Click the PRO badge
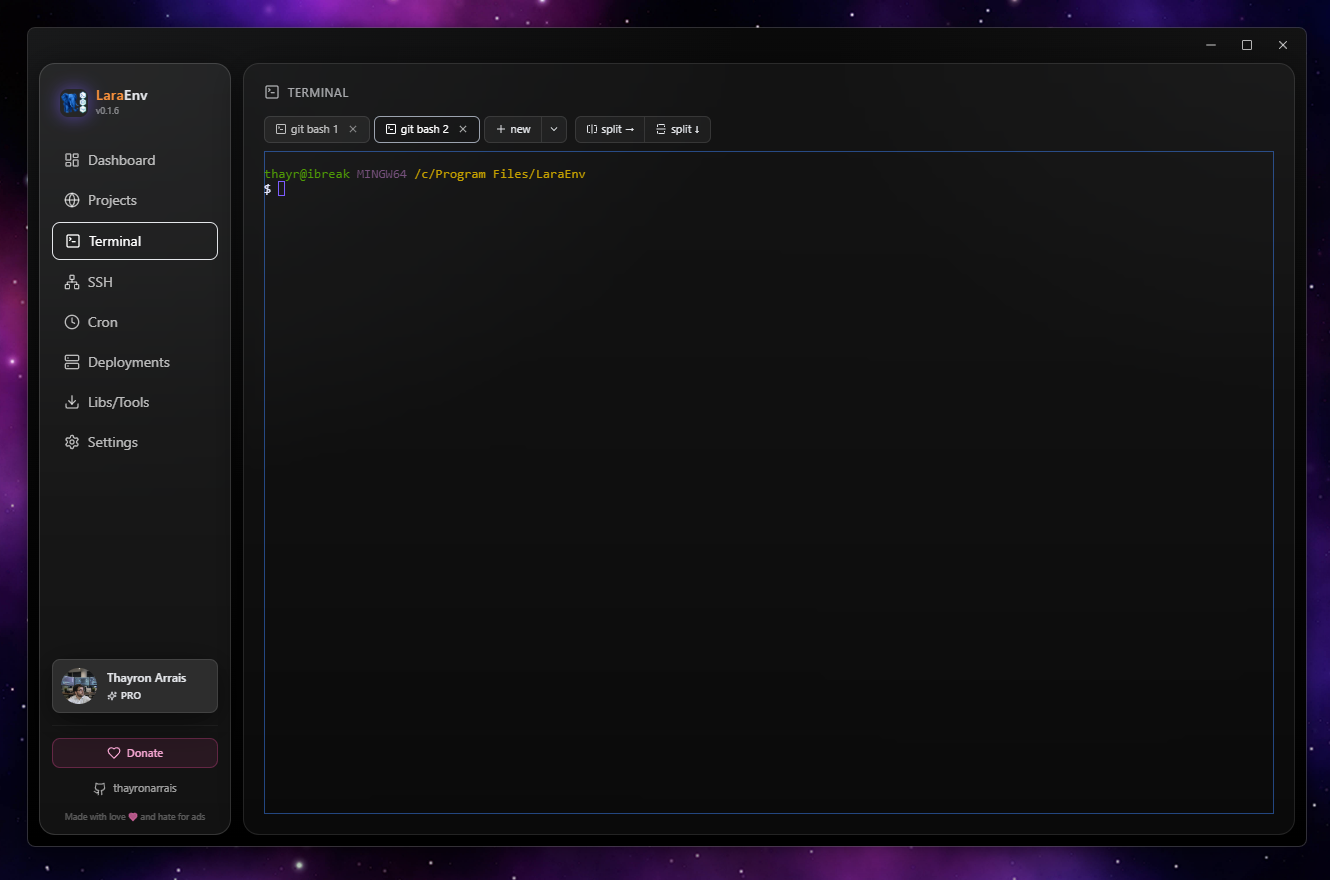The height and width of the screenshot is (880, 1330). pos(124,695)
